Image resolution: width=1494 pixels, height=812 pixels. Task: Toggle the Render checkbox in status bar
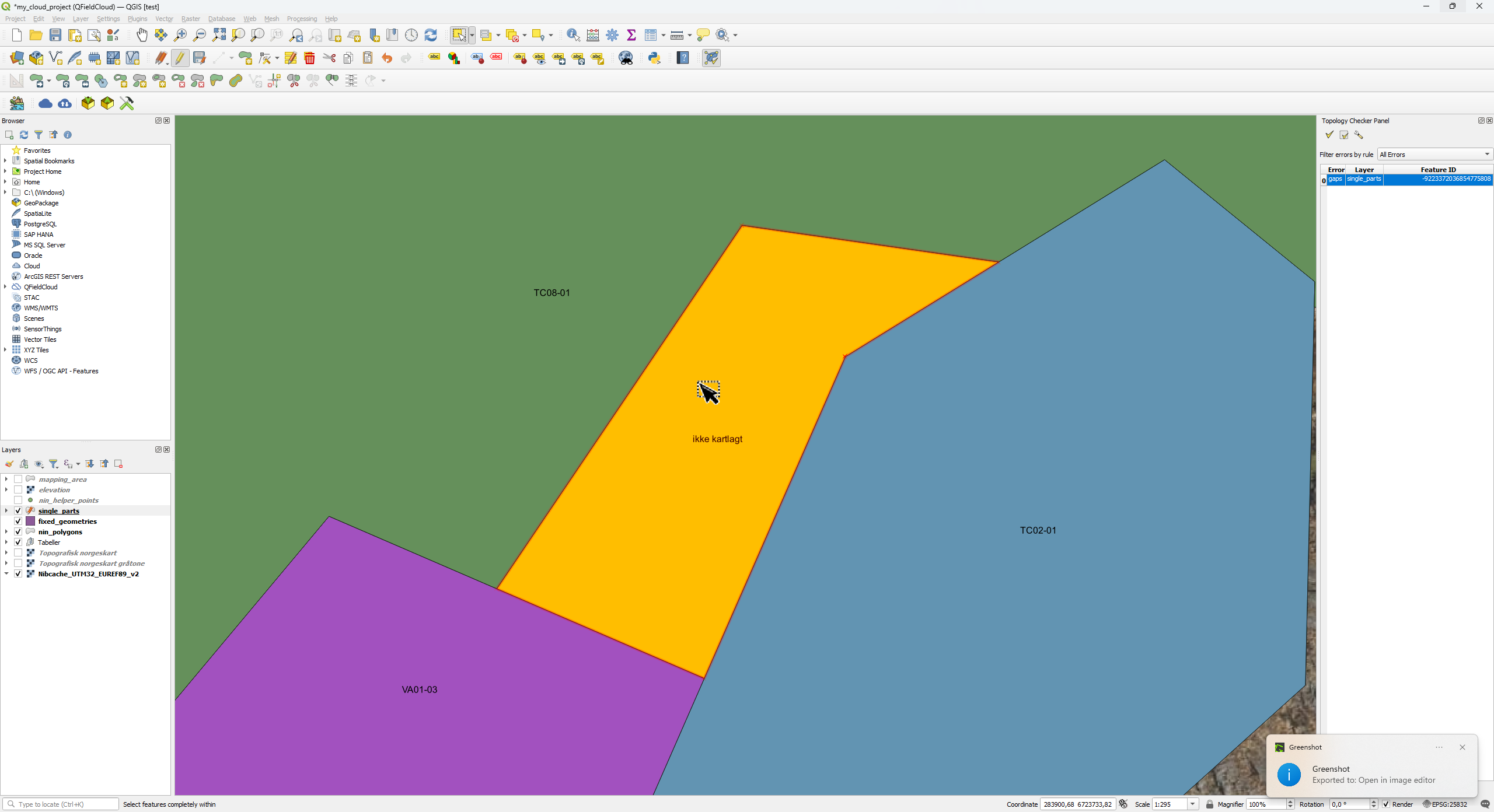(x=1386, y=804)
